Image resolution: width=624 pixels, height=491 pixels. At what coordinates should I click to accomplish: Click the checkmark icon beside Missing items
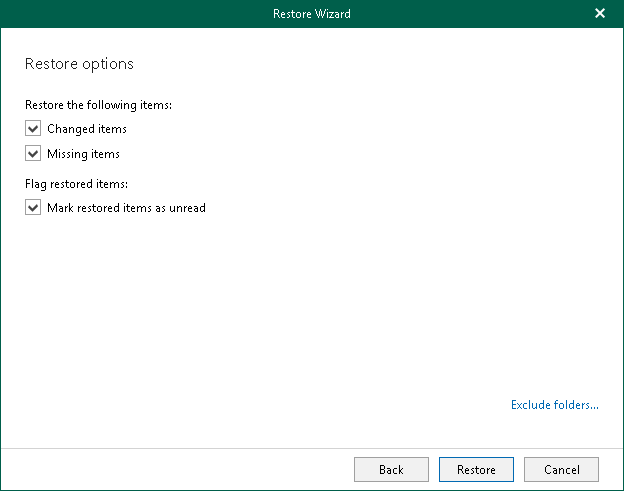(x=33, y=154)
